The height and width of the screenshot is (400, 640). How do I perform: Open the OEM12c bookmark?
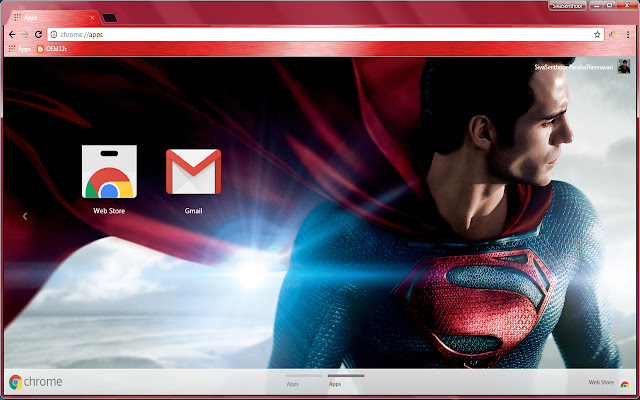(52, 49)
